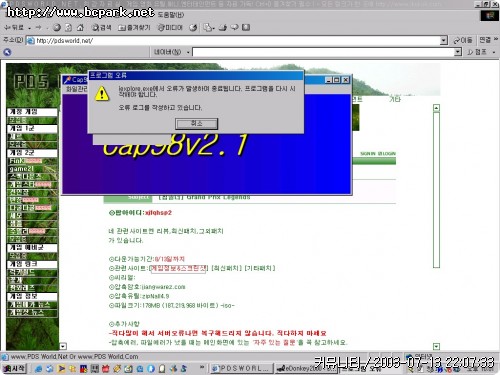This screenshot has height=375, width=500.
Task: Click the yellow warning icon in error dialog
Action: tap(102, 94)
